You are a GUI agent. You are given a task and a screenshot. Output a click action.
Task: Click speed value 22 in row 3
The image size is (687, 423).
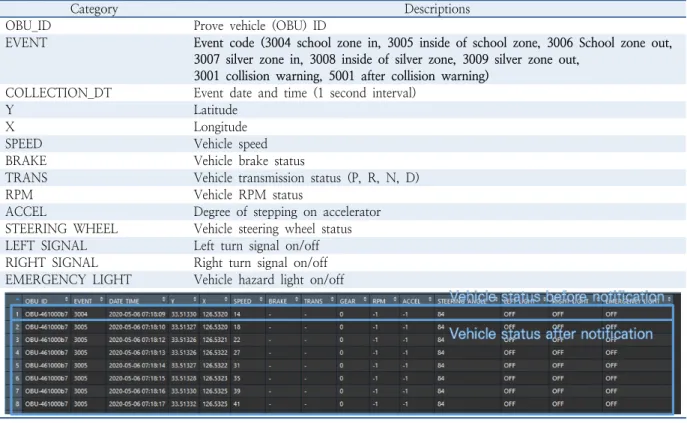tap(237, 340)
